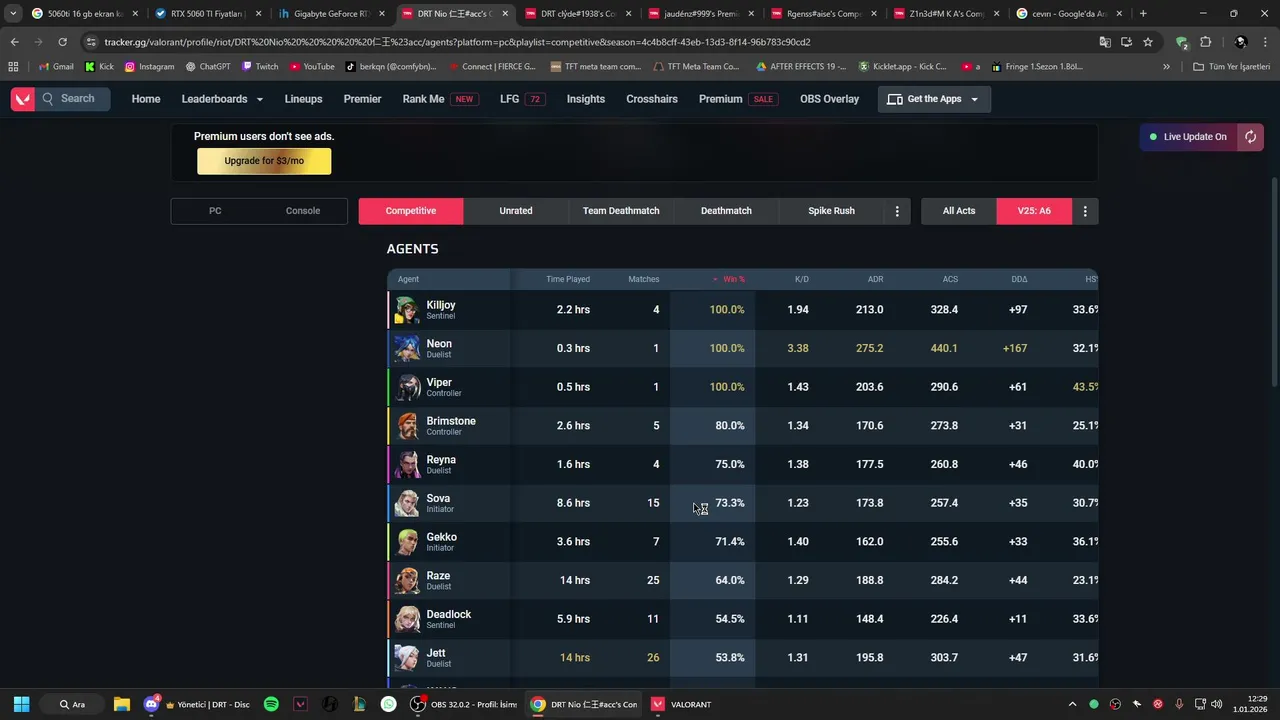This screenshot has height=720, width=1280.
Task: Click the Upgrade for $3/mo button
Action: pyautogui.click(x=264, y=161)
